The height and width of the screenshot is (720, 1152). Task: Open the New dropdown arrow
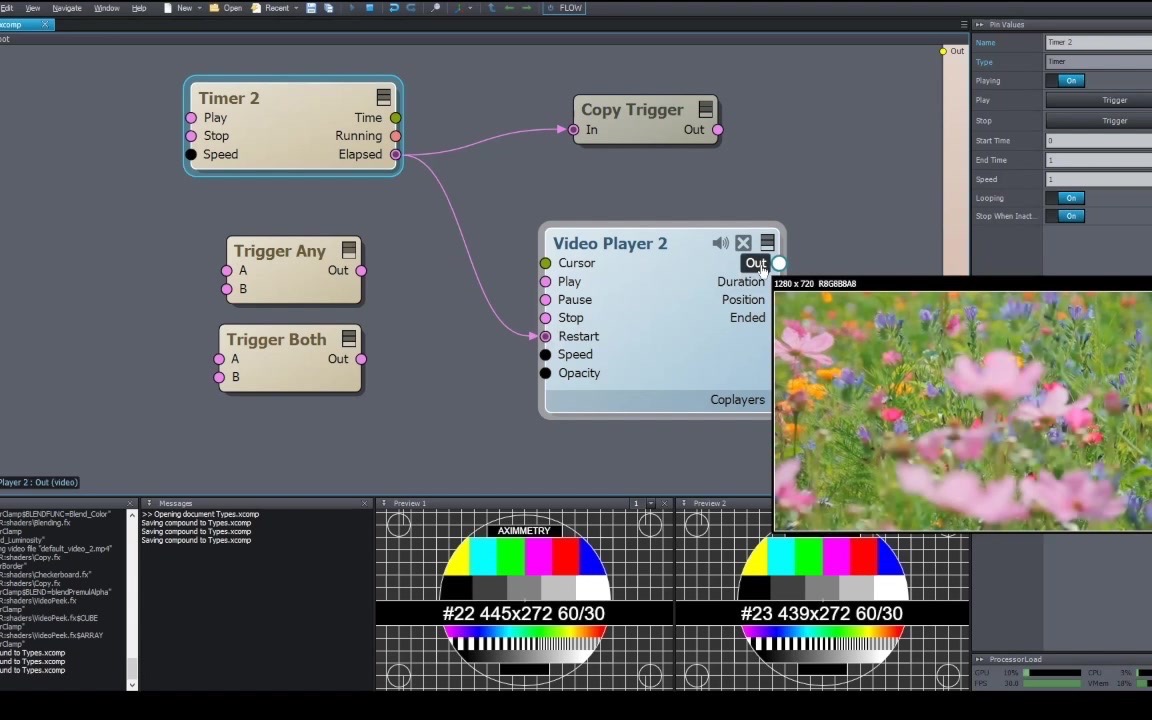(x=200, y=8)
